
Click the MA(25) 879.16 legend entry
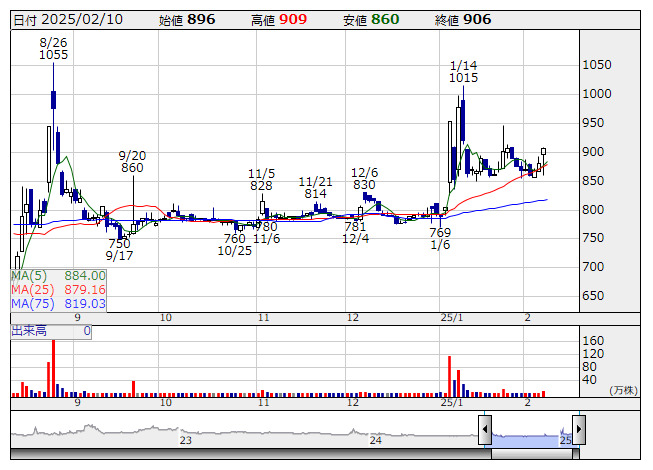pyautogui.click(x=58, y=289)
